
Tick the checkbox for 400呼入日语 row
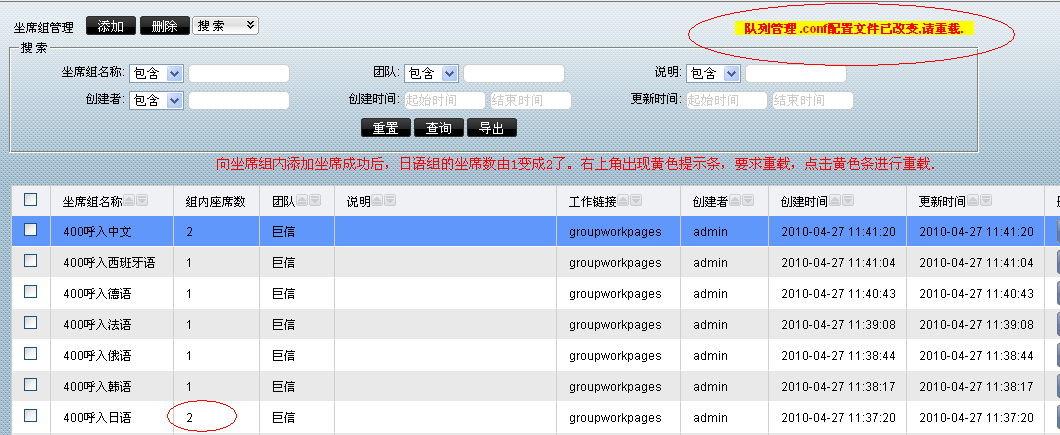[31, 416]
